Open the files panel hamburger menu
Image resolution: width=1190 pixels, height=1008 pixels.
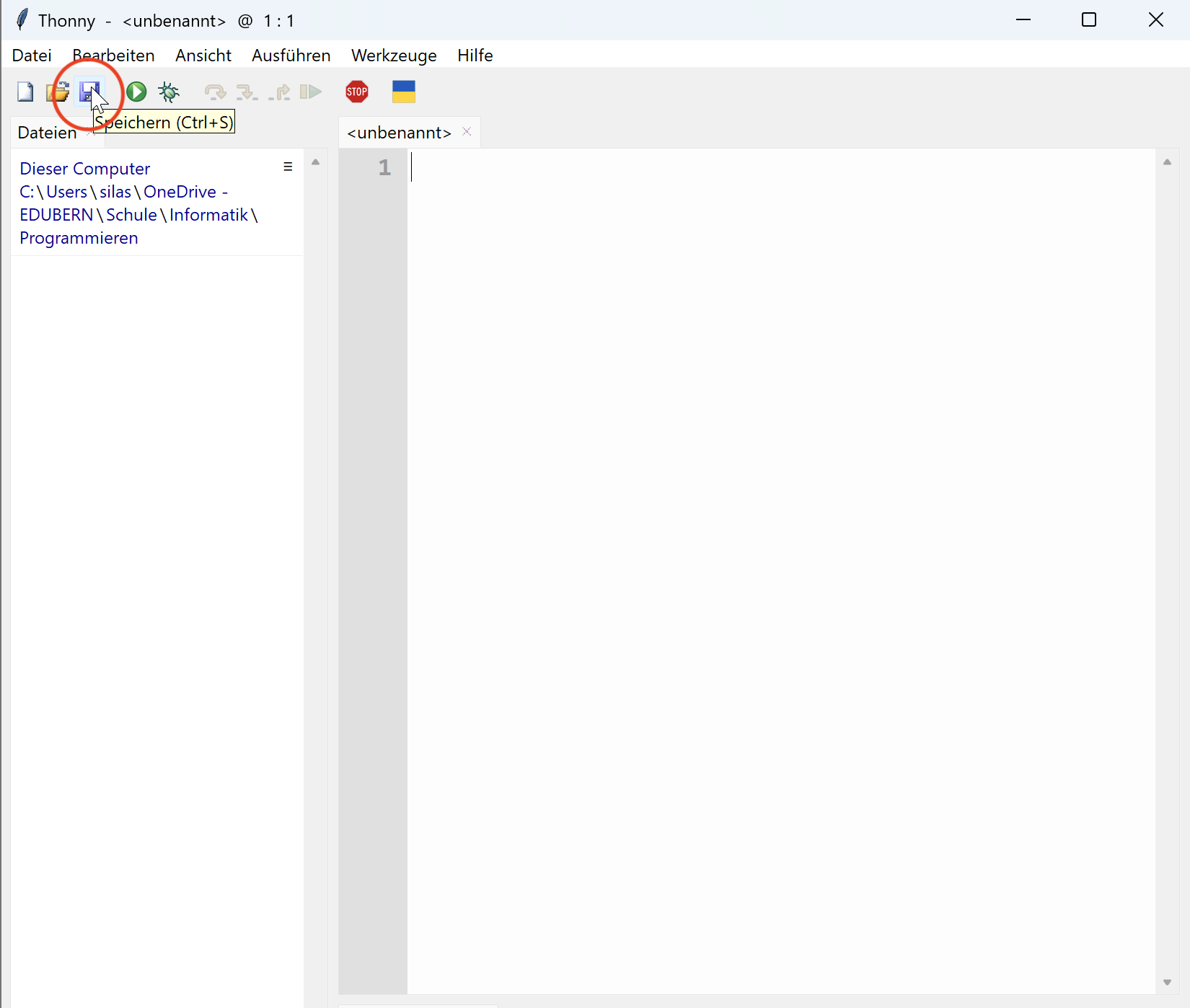(x=288, y=167)
